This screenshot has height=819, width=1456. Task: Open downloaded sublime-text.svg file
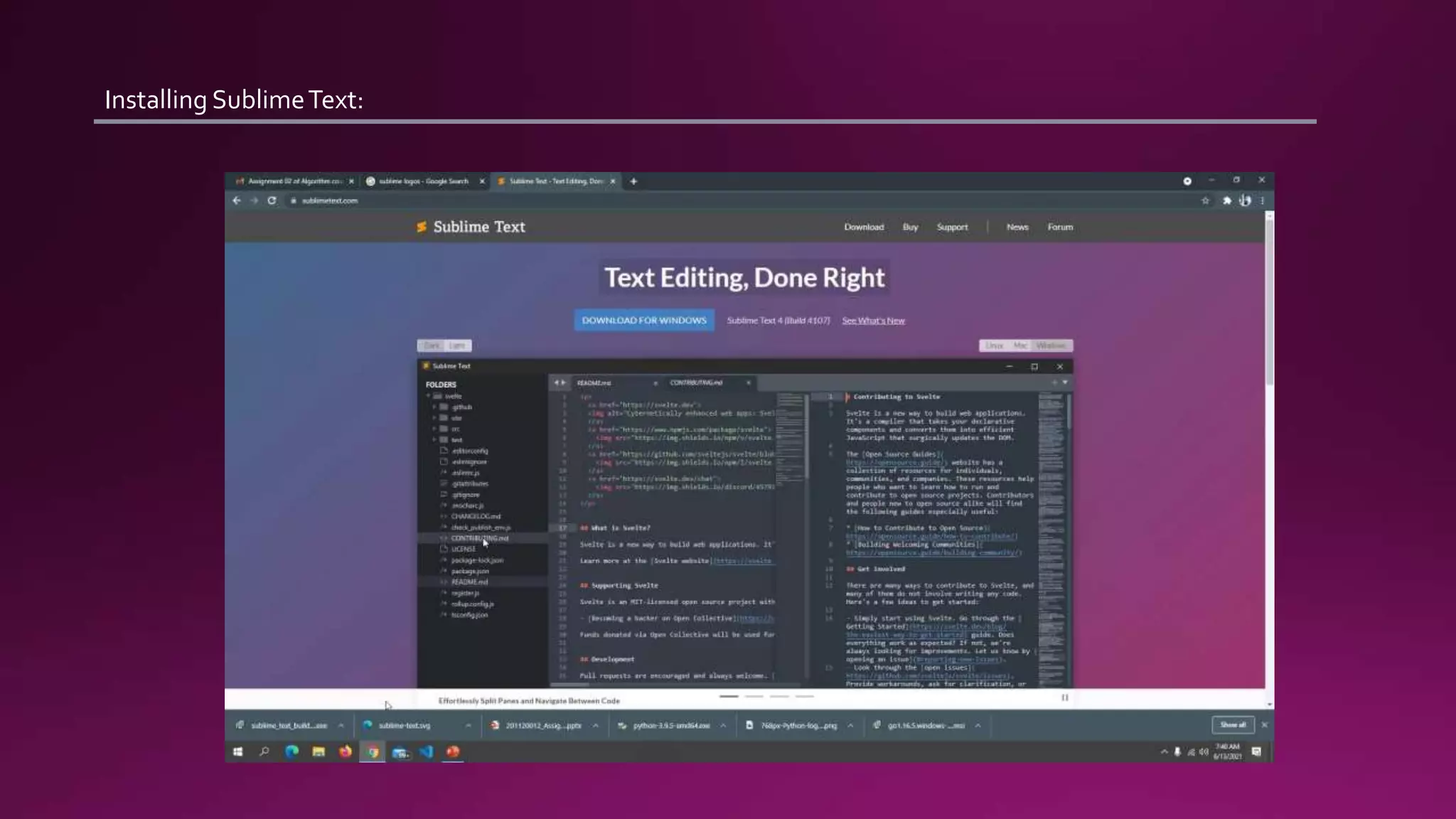point(397,725)
